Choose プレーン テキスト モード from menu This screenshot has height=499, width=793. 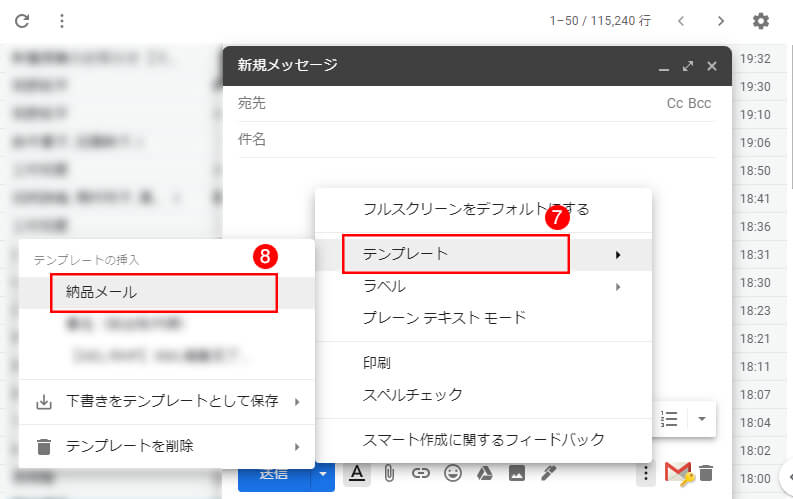(444, 318)
